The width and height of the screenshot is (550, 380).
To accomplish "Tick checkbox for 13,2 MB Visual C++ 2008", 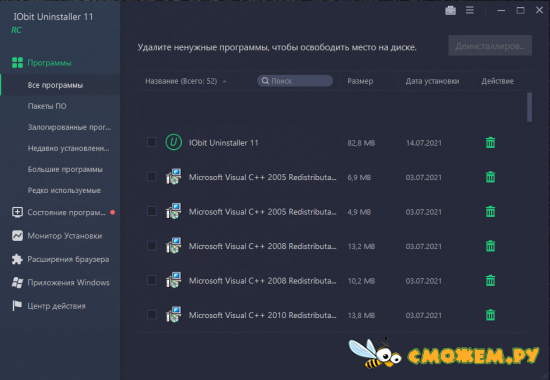I will click(x=152, y=245).
